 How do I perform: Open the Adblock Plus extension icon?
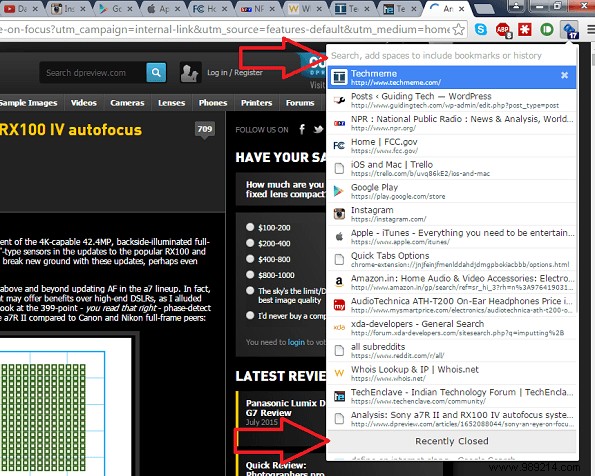503,30
